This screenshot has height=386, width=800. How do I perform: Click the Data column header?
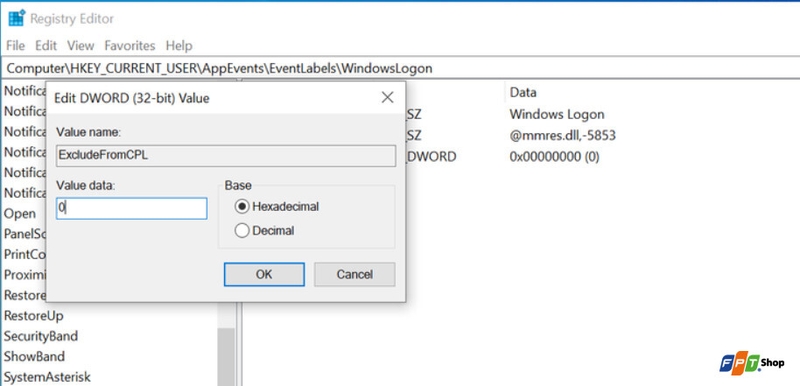point(523,92)
